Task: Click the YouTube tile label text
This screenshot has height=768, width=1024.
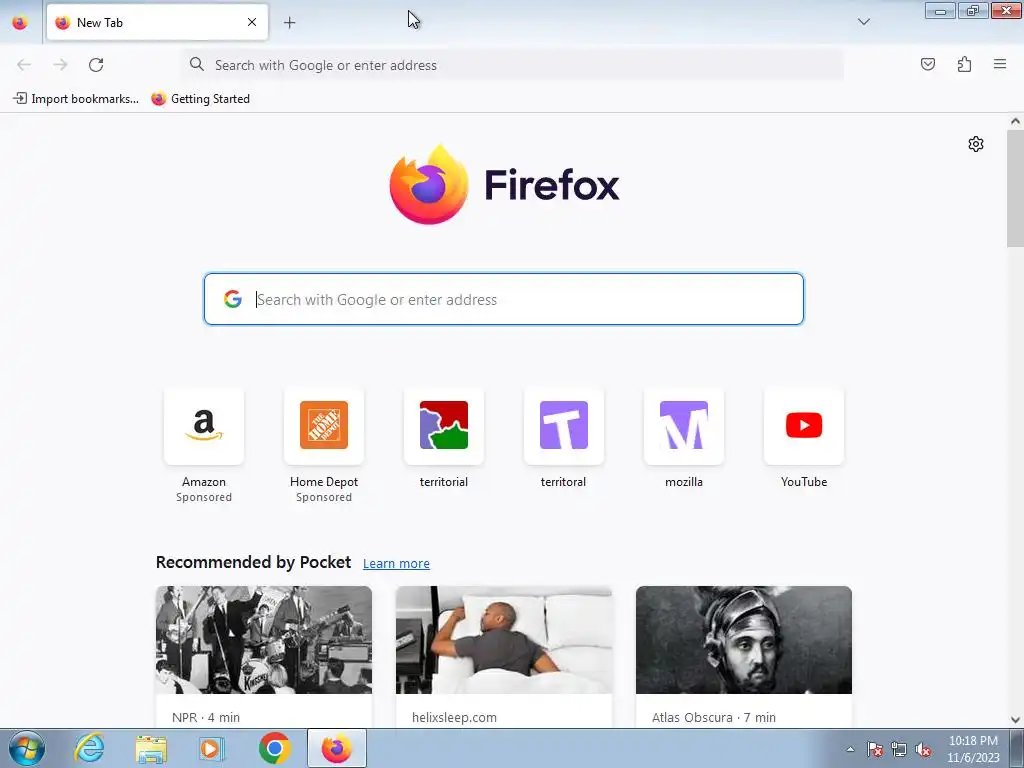Action: pos(804,482)
